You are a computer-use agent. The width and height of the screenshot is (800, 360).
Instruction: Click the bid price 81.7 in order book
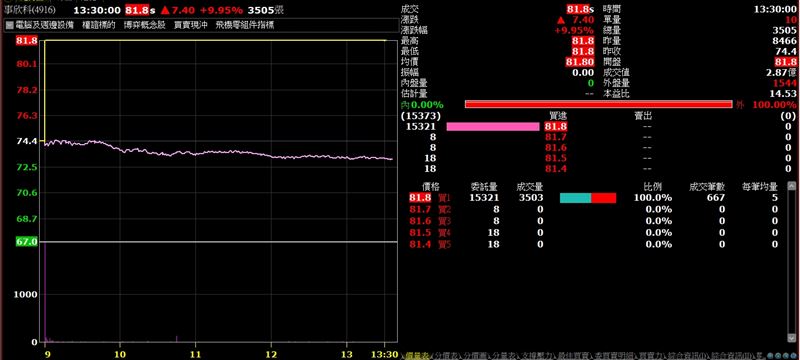pyautogui.click(x=556, y=137)
